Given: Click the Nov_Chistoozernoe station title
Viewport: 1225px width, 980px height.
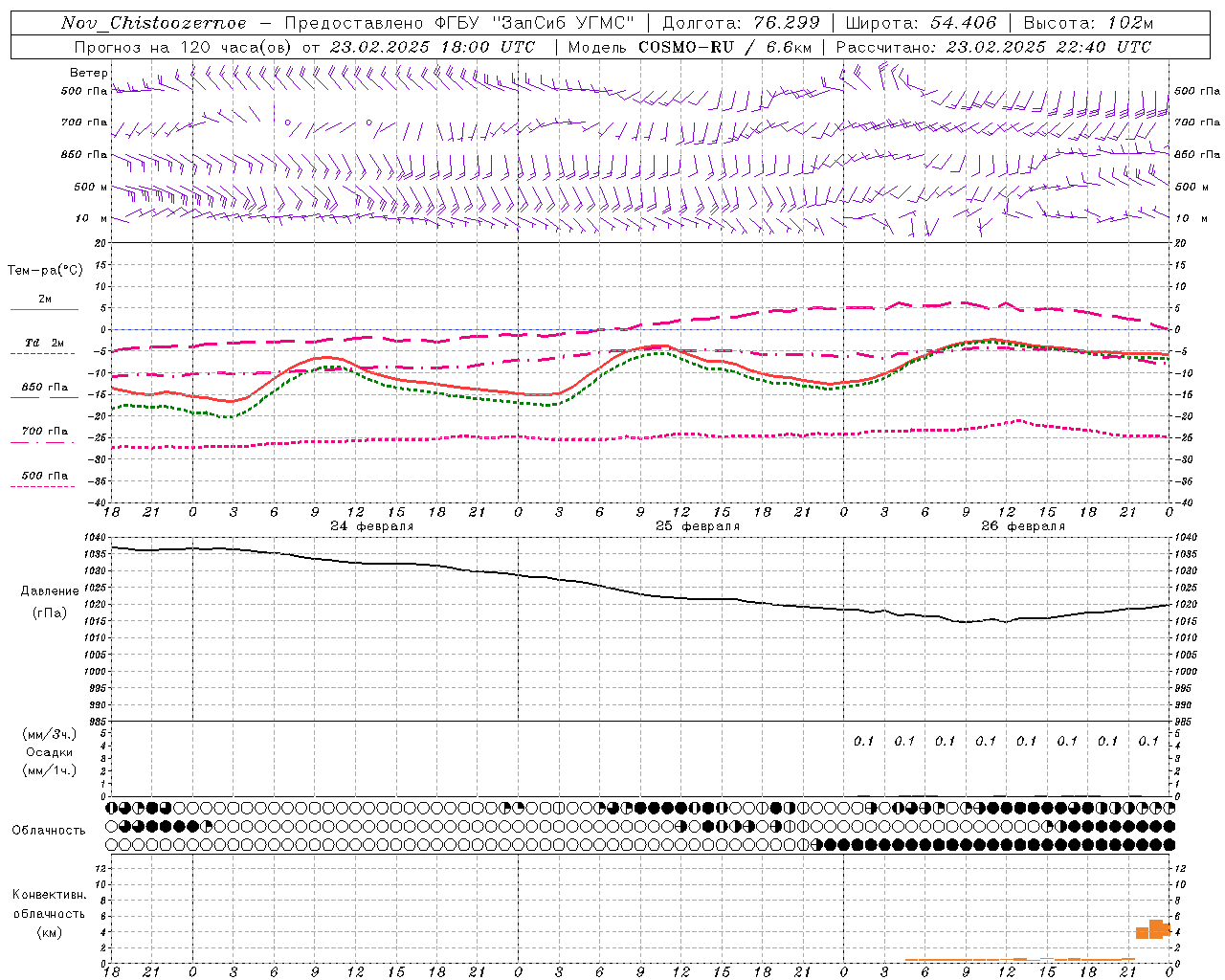Looking at the screenshot, I should pos(153,23).
